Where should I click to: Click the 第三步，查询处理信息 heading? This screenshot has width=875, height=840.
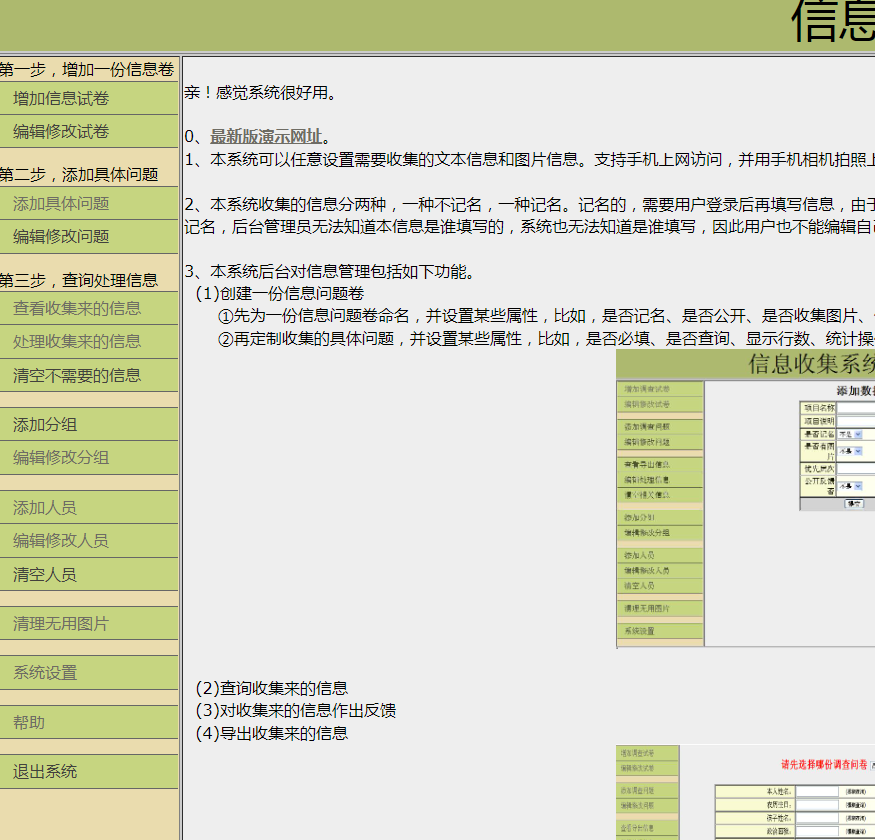point(79,280)
